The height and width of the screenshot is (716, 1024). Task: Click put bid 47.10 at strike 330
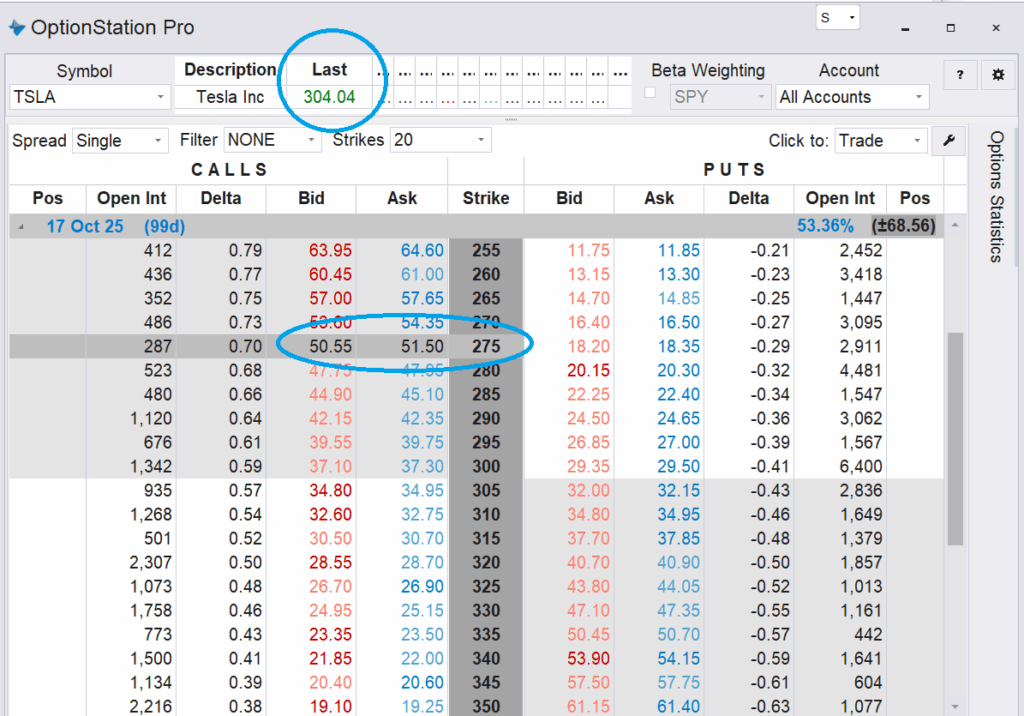(x=588, y=611)
